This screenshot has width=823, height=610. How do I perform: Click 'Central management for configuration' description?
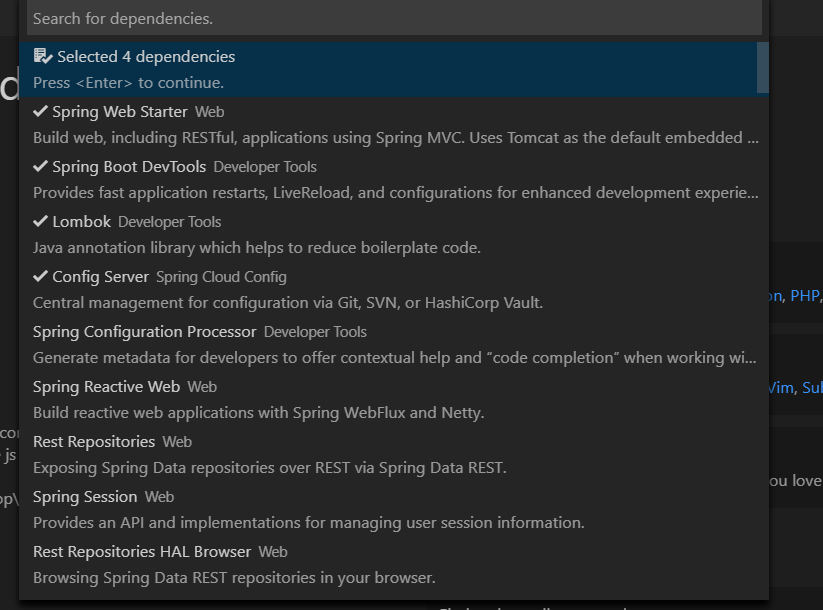[288, 303]
